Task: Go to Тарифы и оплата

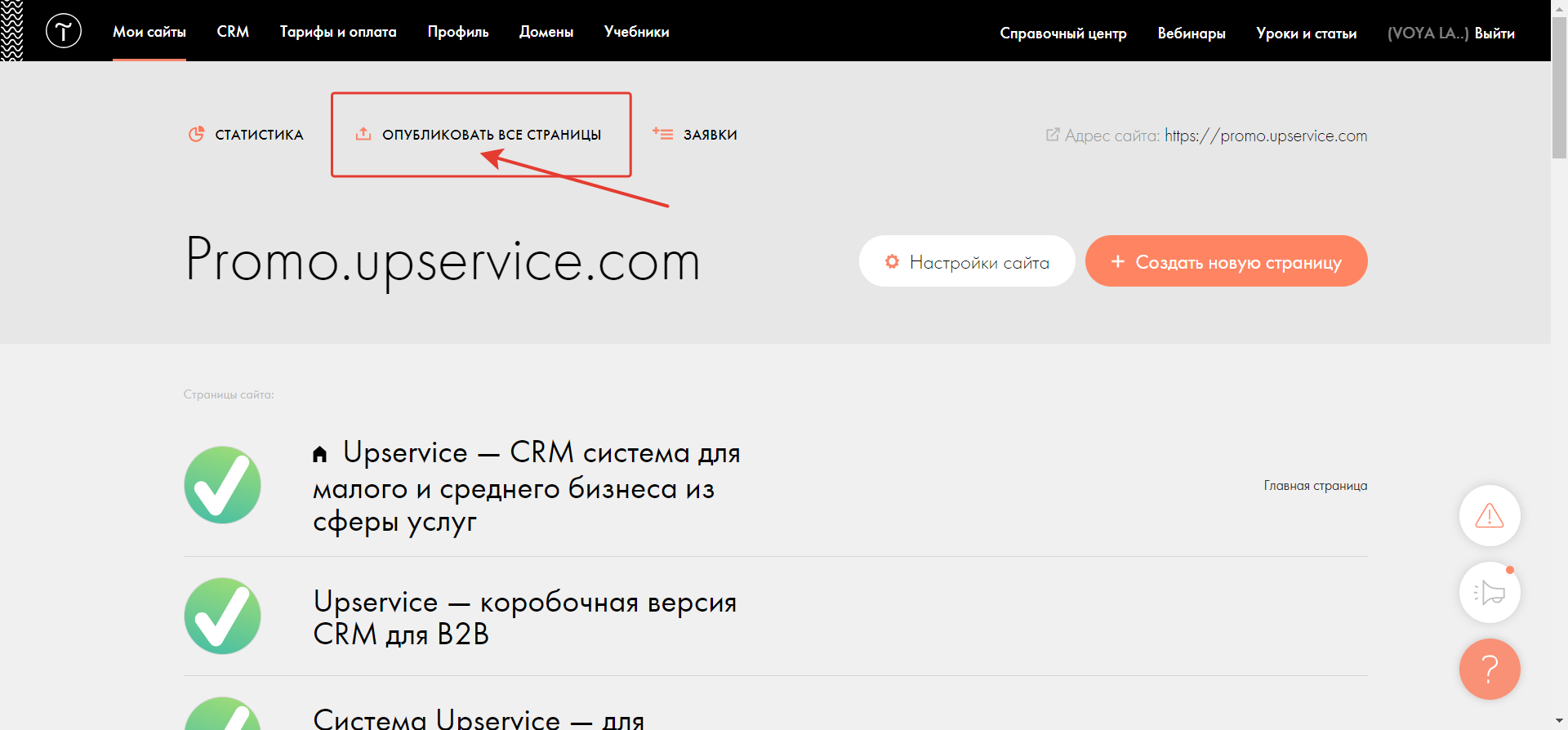Action: 338,32
